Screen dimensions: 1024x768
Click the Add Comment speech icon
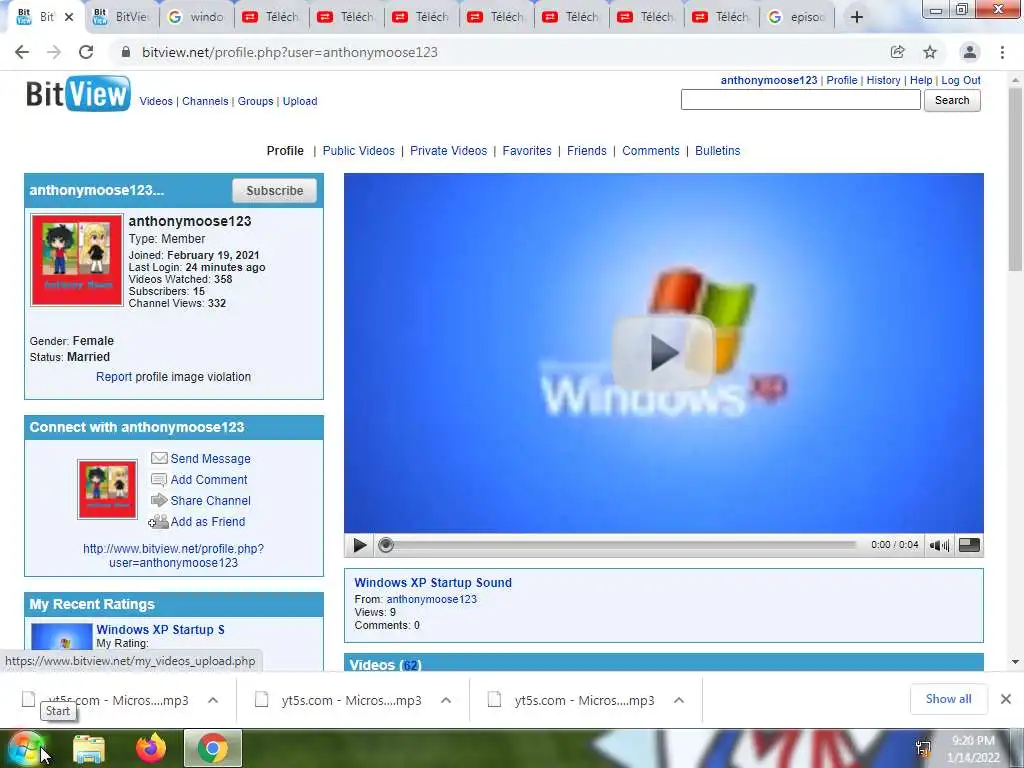[159, 480]
